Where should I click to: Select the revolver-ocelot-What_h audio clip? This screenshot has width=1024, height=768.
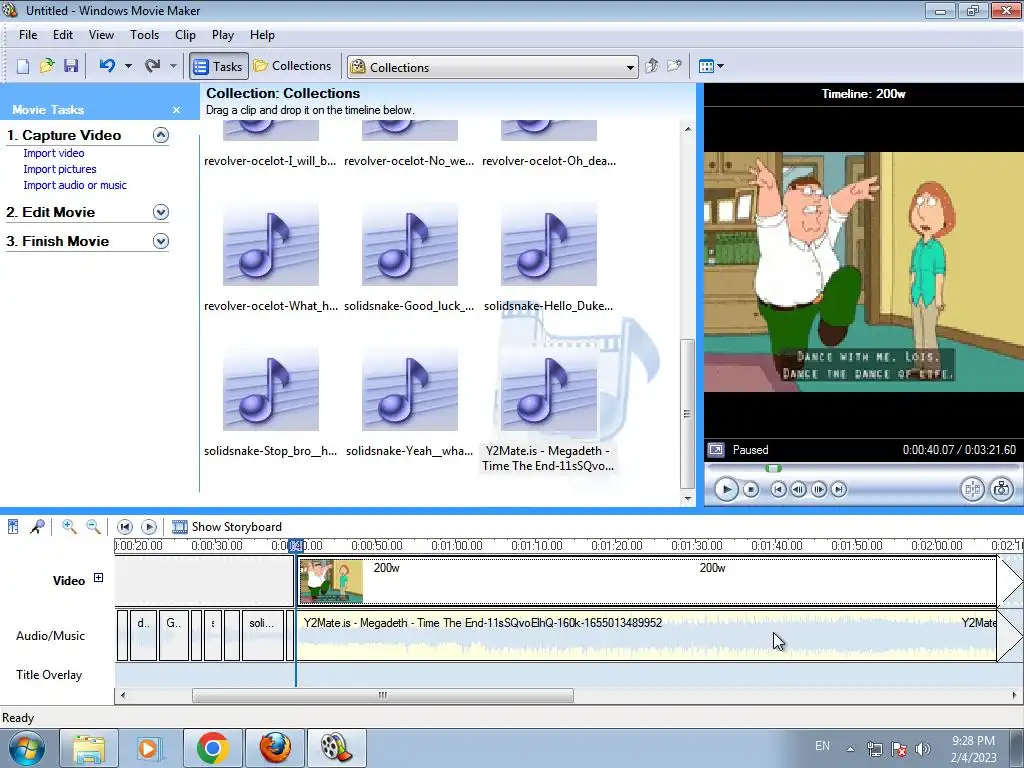[x=271, y=258]
